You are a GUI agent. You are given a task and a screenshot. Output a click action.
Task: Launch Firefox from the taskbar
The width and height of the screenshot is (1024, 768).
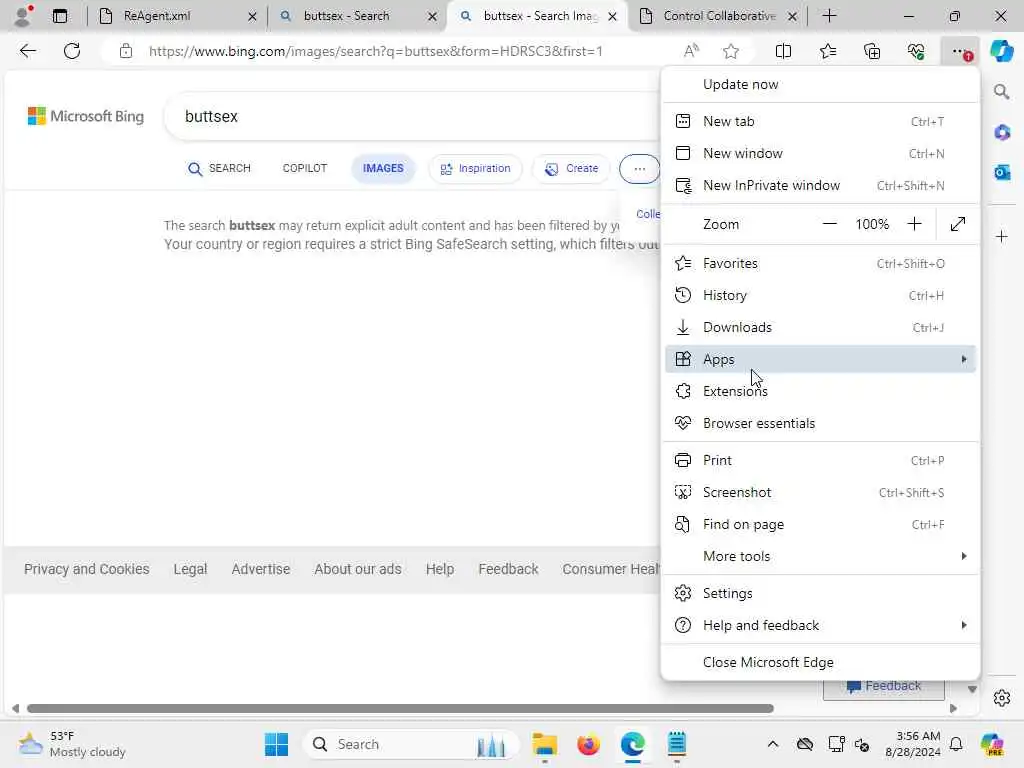(x=588, y=744)
